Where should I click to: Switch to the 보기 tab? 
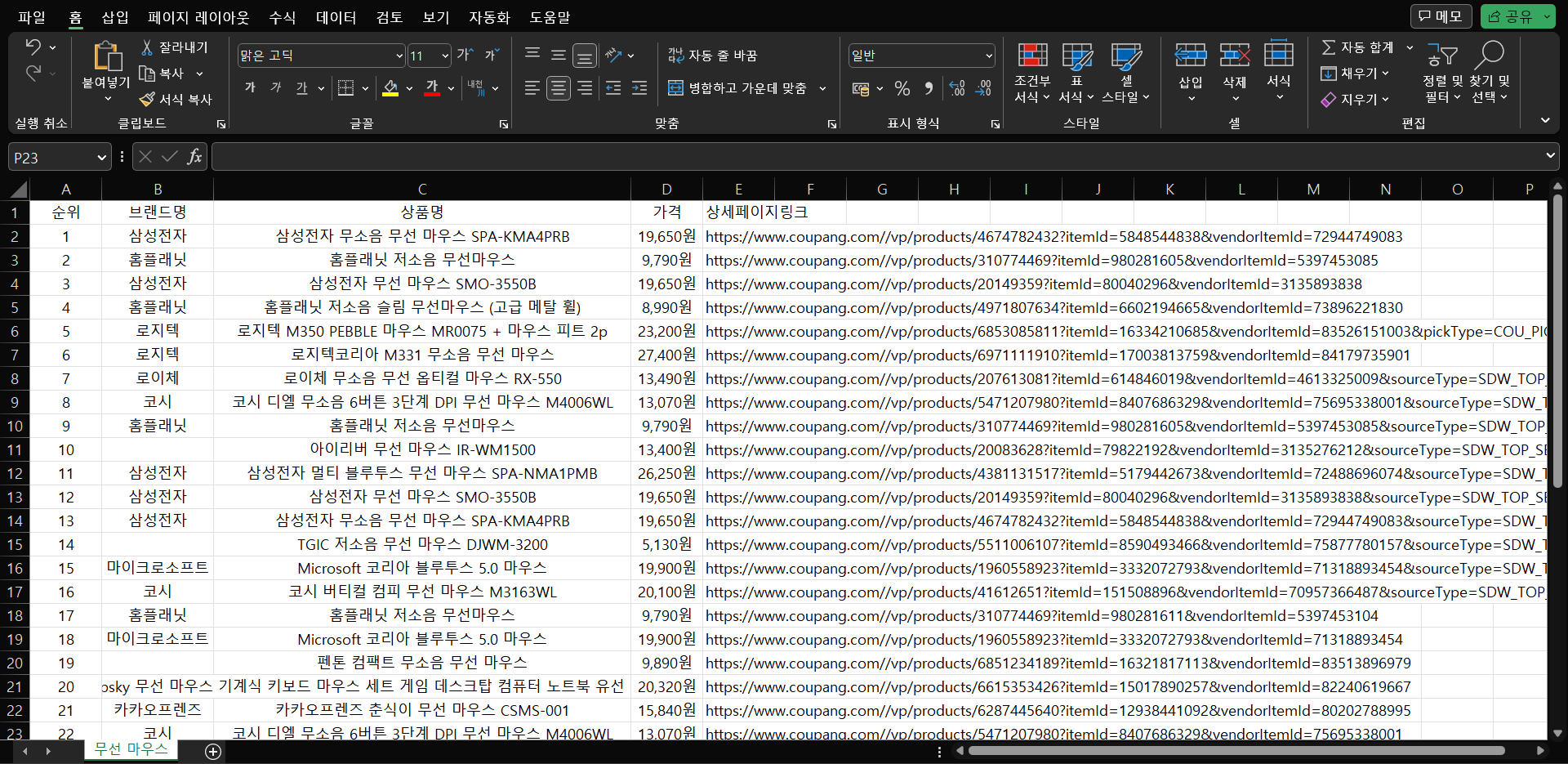coord(436,17)
